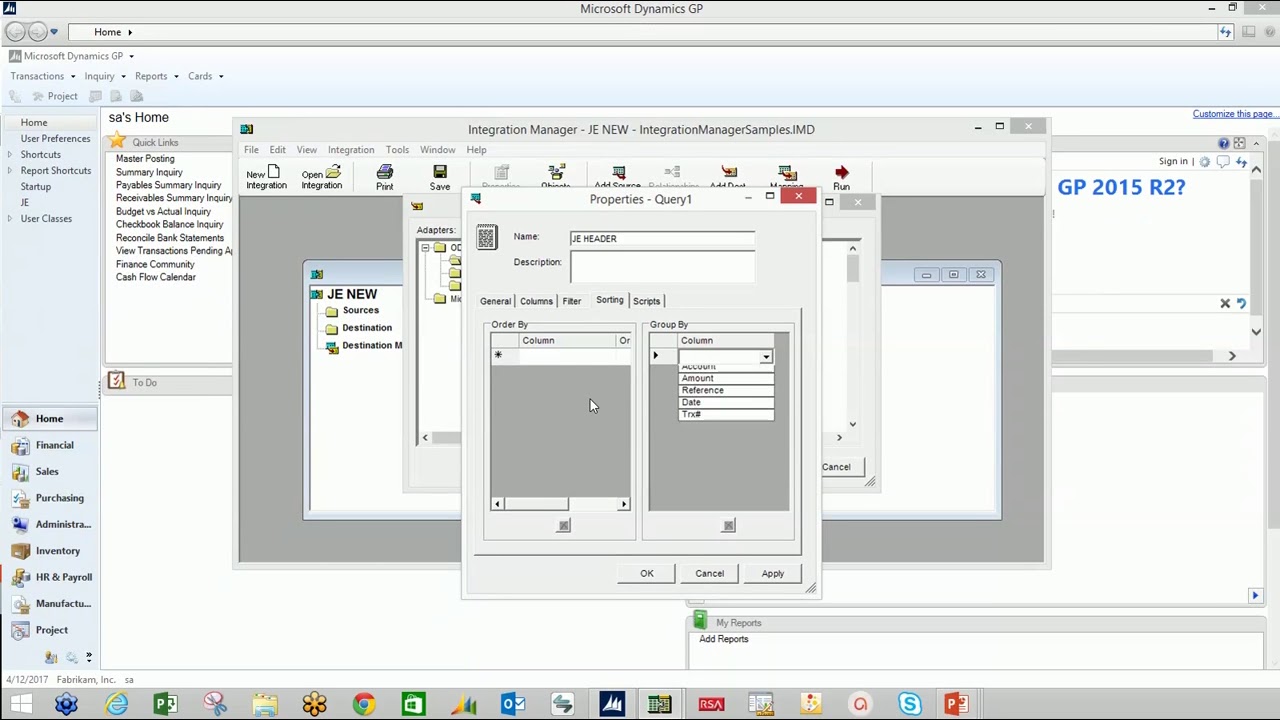
Task: Open File menu in Integration Manager
Action: click(x=251, y=150)
